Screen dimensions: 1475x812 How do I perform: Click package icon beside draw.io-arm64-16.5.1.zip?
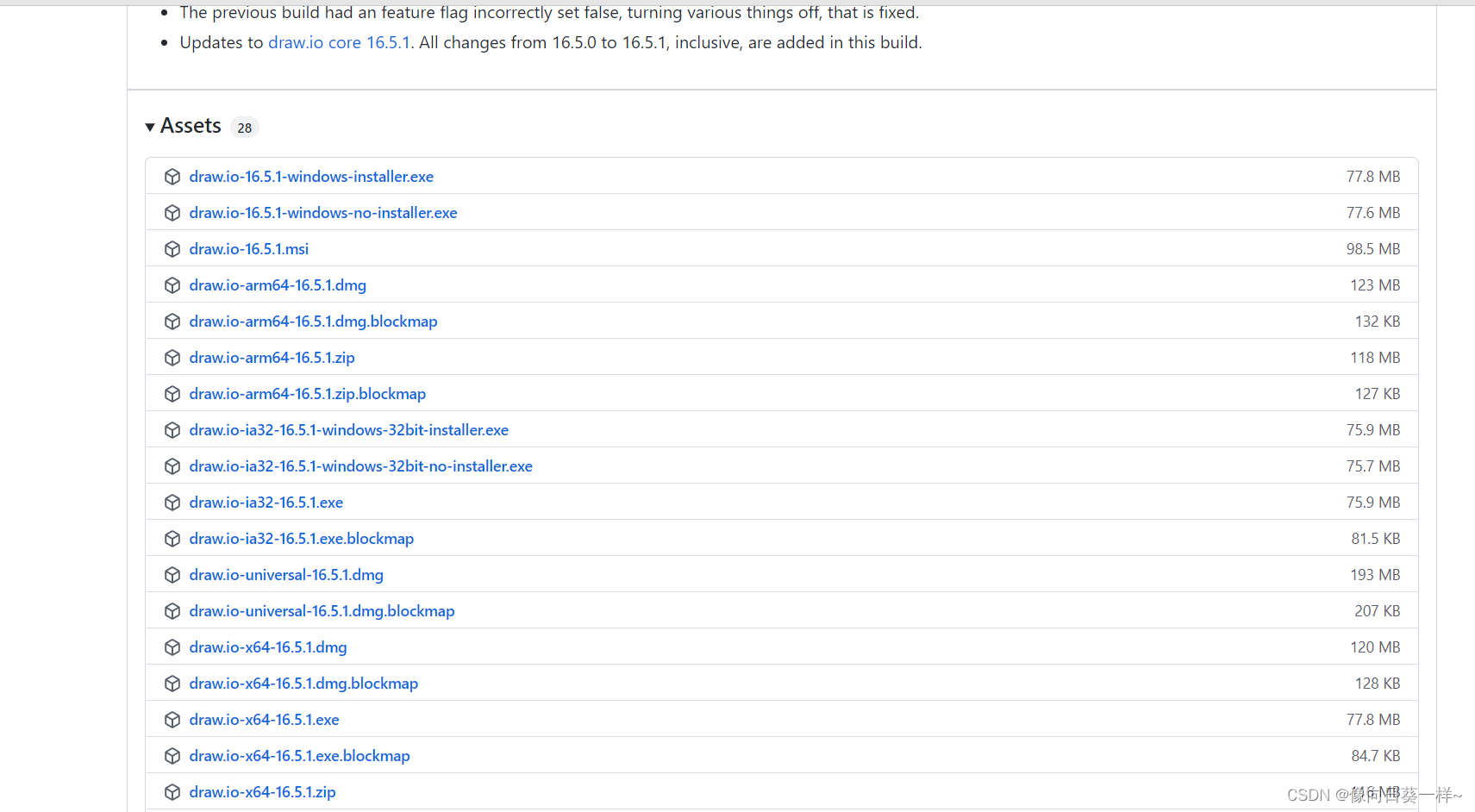tap(172, 358)
